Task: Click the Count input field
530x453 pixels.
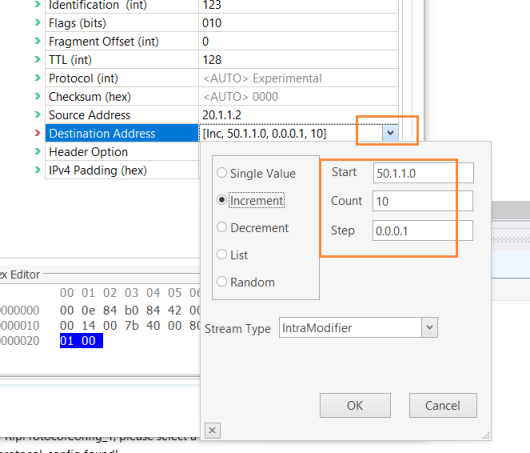Action: tap(423, 201)
